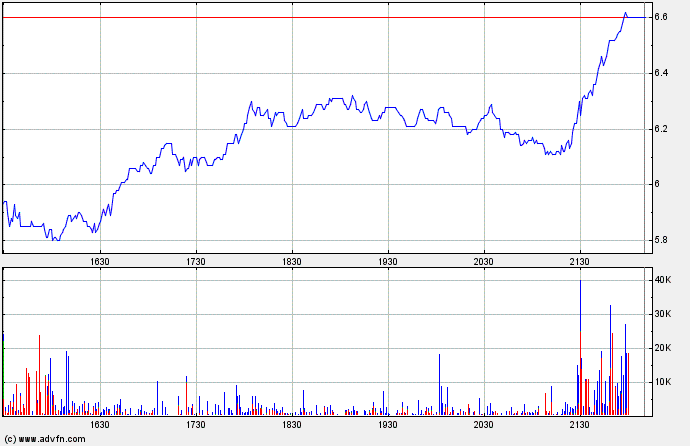690x446 pixels.
Task: Click the 6.4 price axis label
Action: [661, 73]
